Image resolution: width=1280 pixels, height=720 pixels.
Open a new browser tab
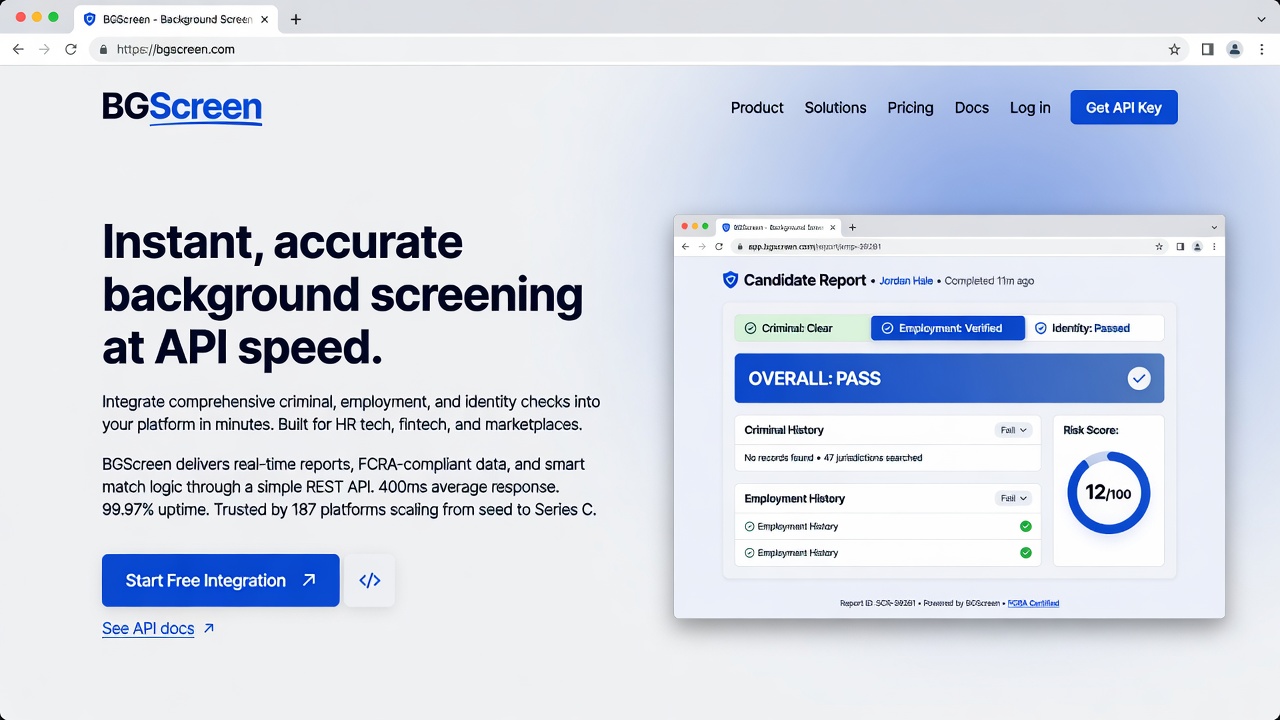point(296,19)
